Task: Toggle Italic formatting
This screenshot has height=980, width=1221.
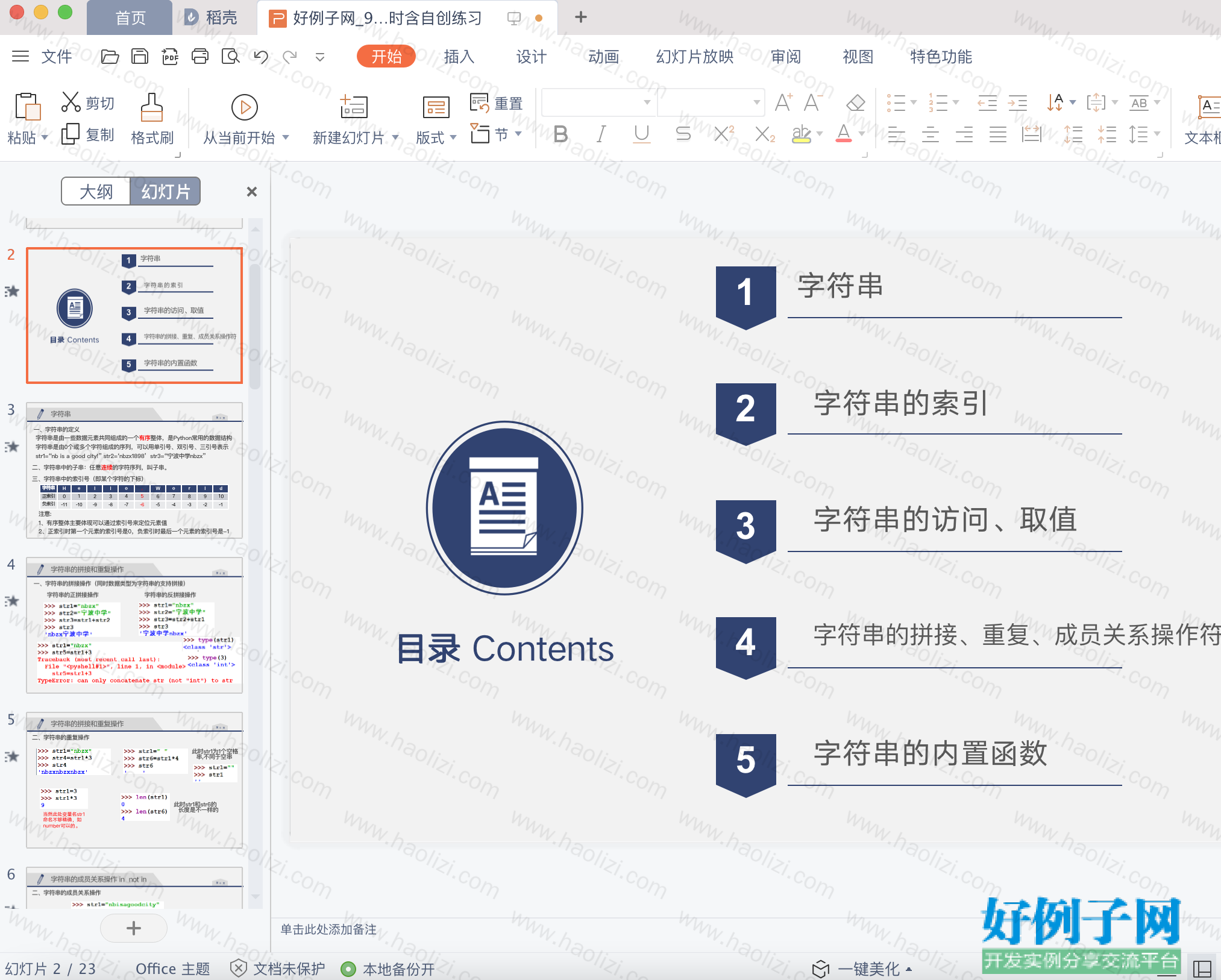Action: click(x=601, y=134)
